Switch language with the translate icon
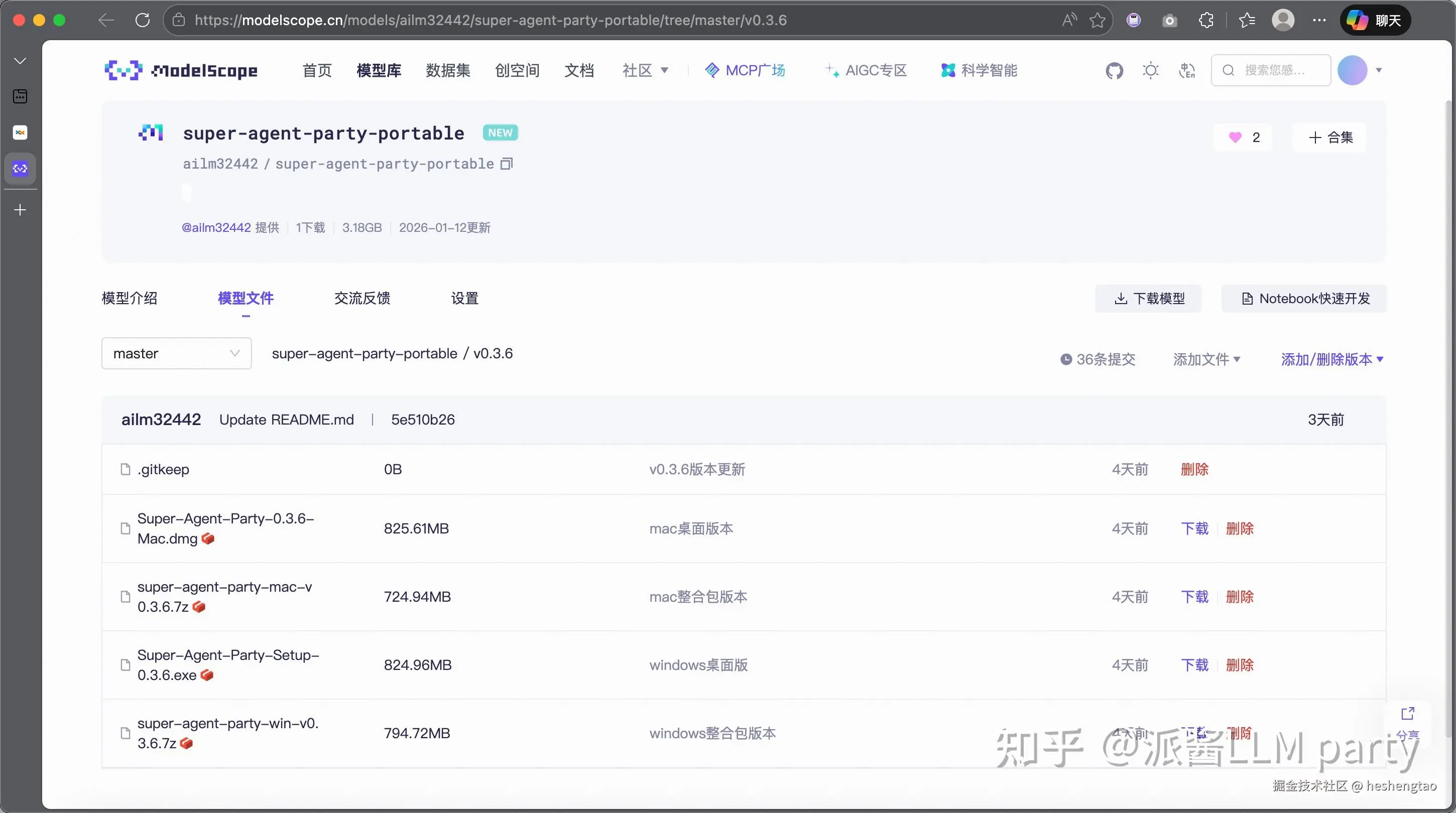1456x813 pixels. [x=1186, y=71]
